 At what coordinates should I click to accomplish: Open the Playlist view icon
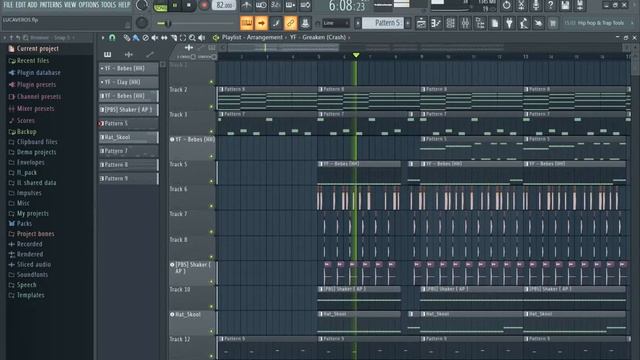[421, 23]
